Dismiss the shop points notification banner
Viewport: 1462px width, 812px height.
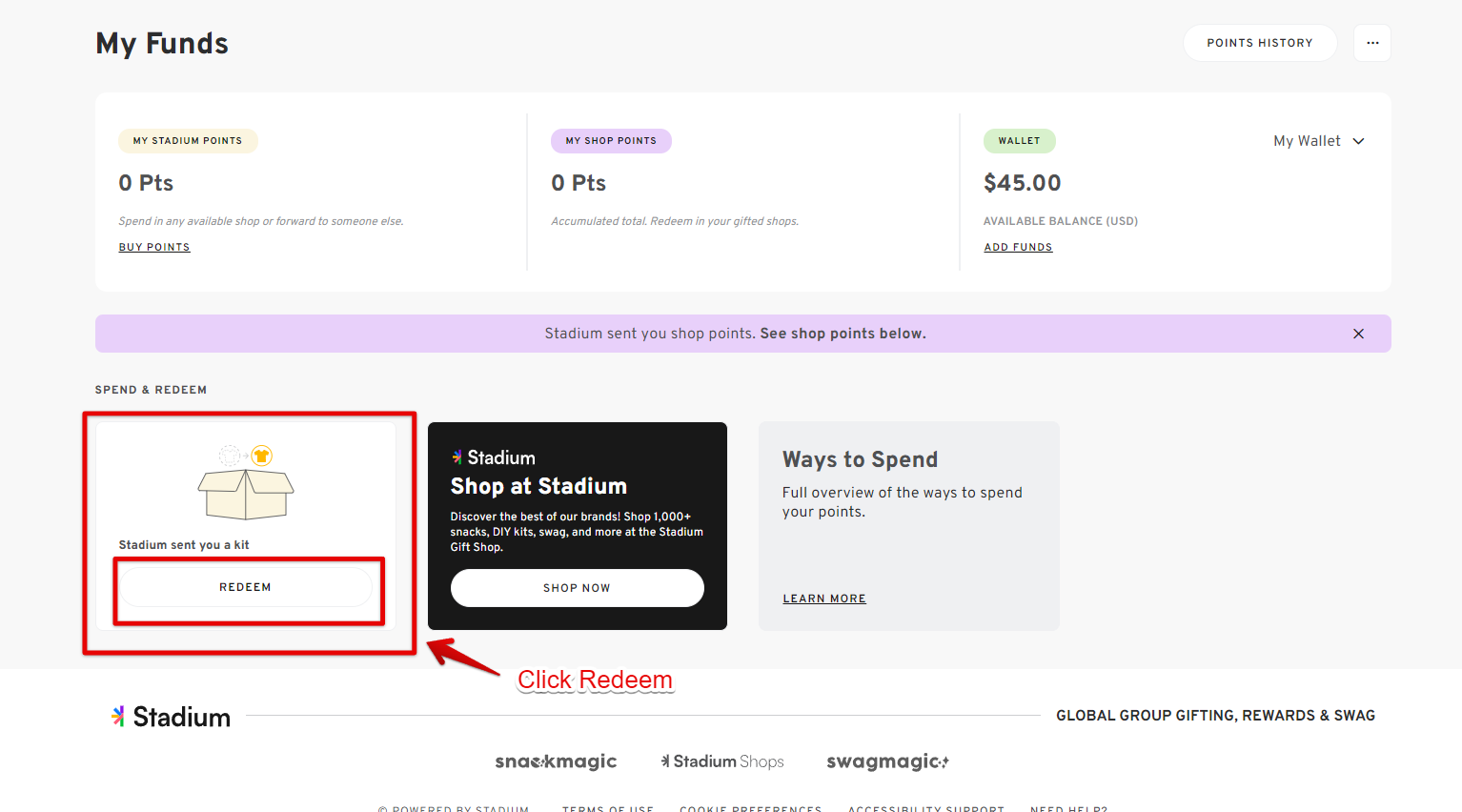pyautogui.click(x=1358, y=334)
